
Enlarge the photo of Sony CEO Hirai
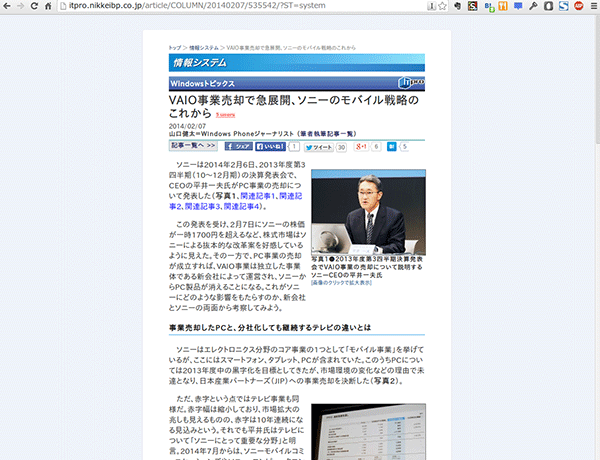368,212
